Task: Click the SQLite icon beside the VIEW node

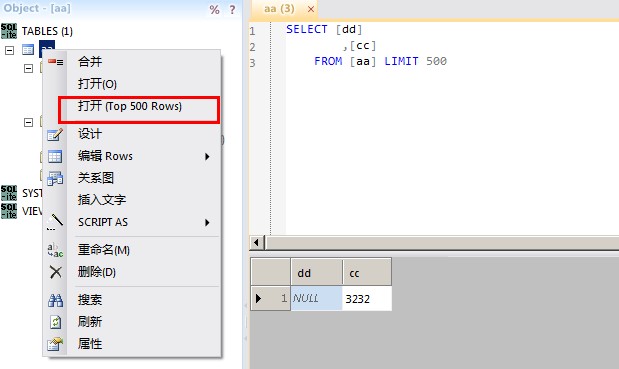Action: tap(9, 211)
